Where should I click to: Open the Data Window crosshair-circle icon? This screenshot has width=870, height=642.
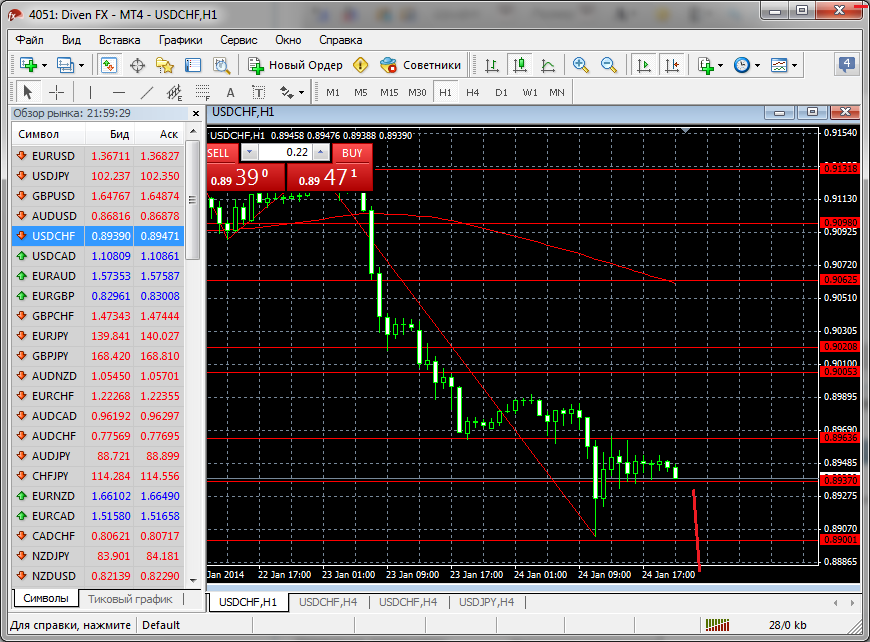click(x=137, y=65)
